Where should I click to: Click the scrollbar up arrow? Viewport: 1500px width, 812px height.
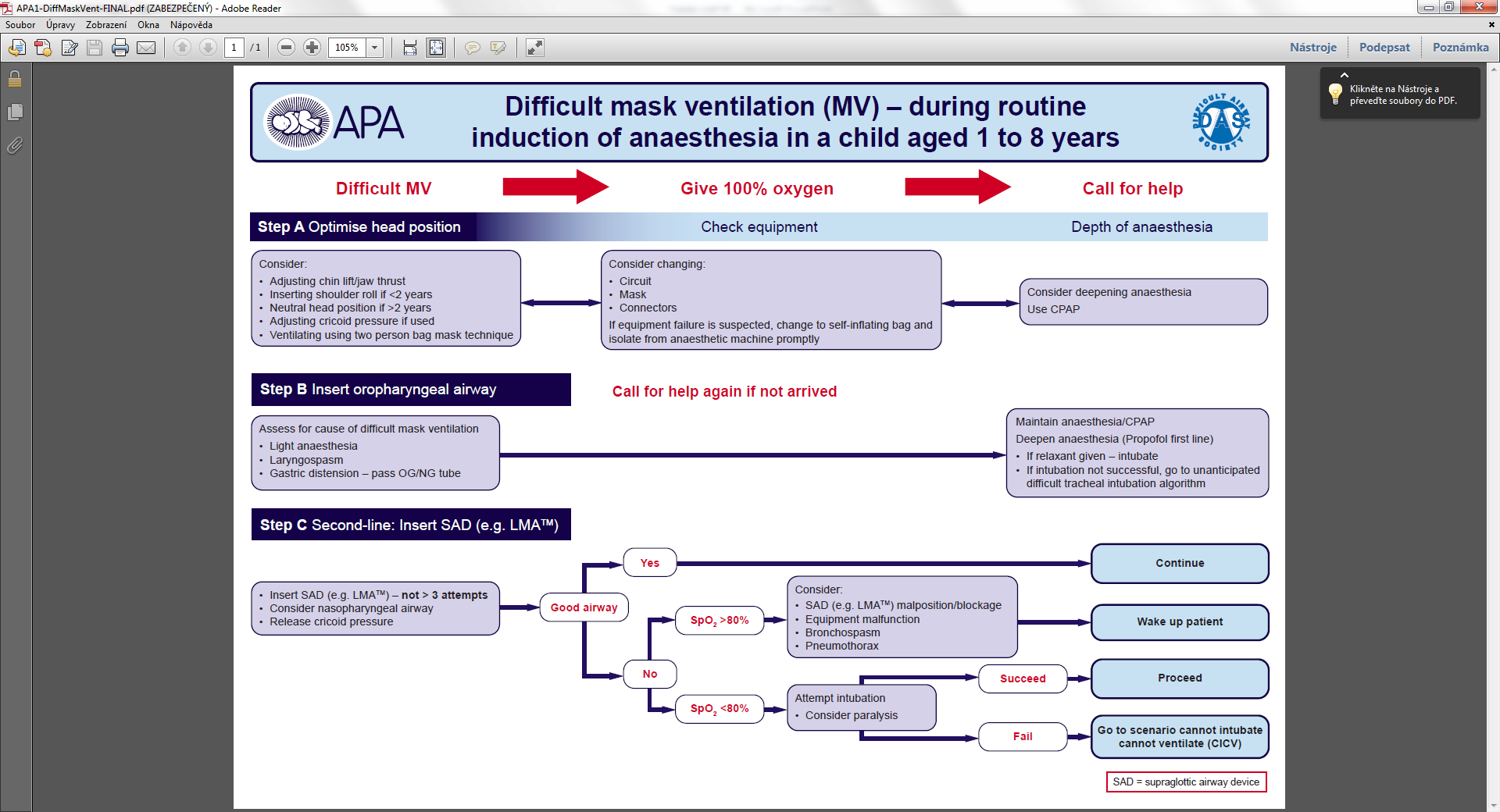coord(1493,69)
